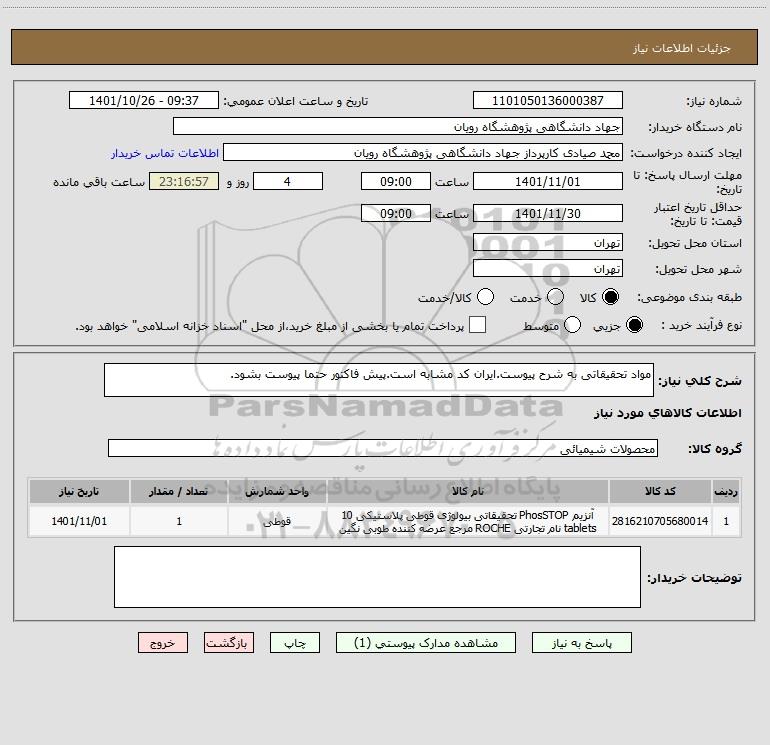Click the quantity cell showing 1
770x745 pixels.
point(179,521)
